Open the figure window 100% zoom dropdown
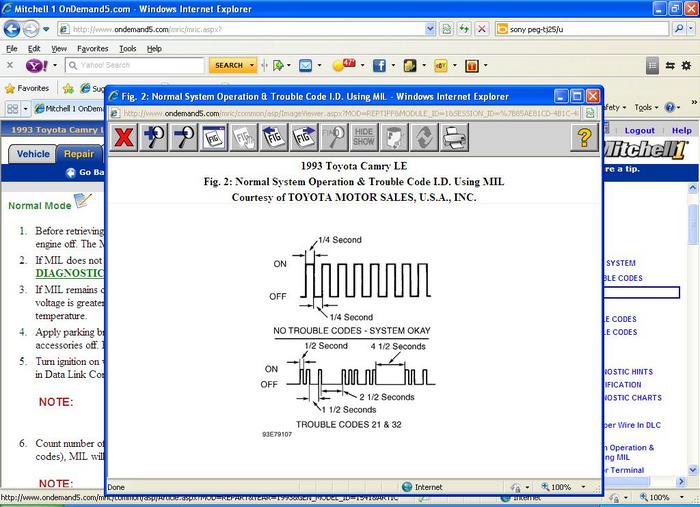The width and height of the screenshot is (700, 507). coord(583,487)
